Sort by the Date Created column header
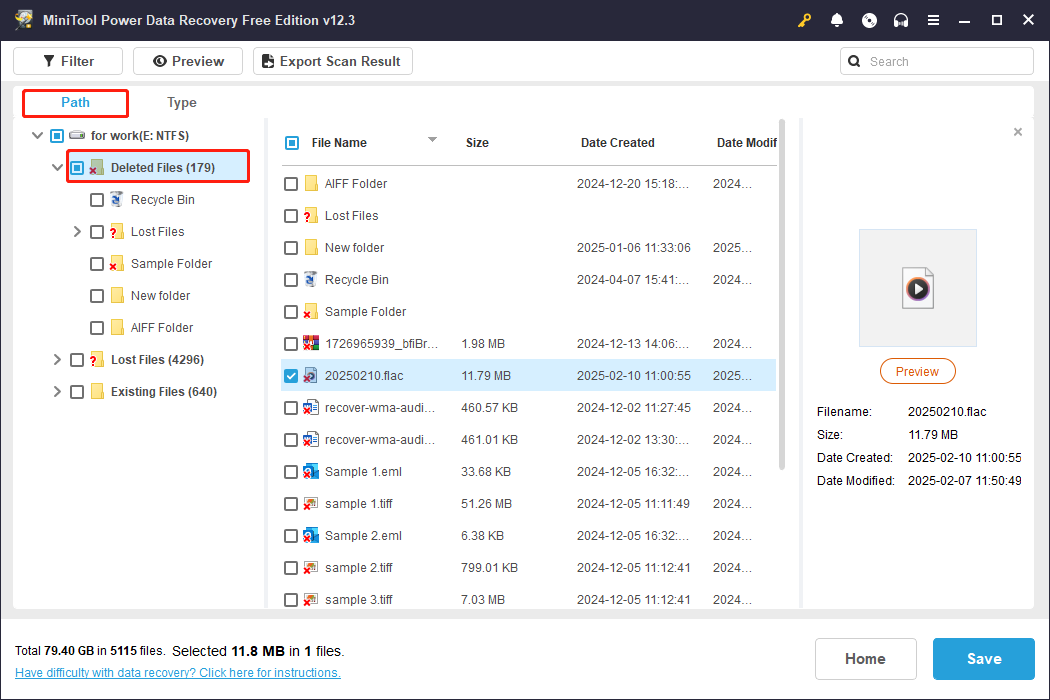 click(x=617, y=143)
